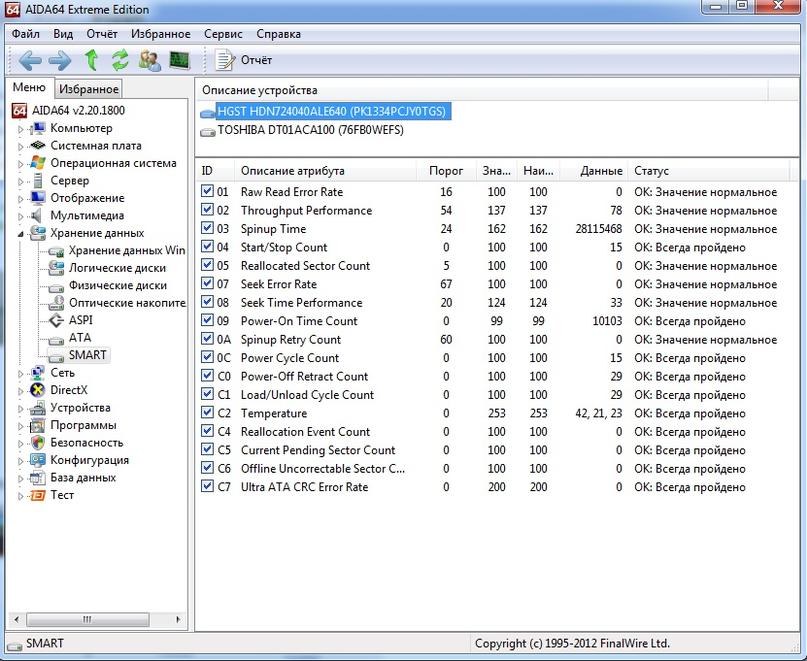Click the Сеть network icon
Screen dimensions: 807x661
pos(38,373)
